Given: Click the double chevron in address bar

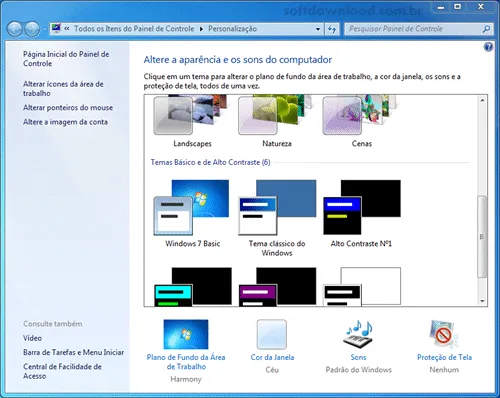Looking at the screenshot, I should click(x=67, y=29).
